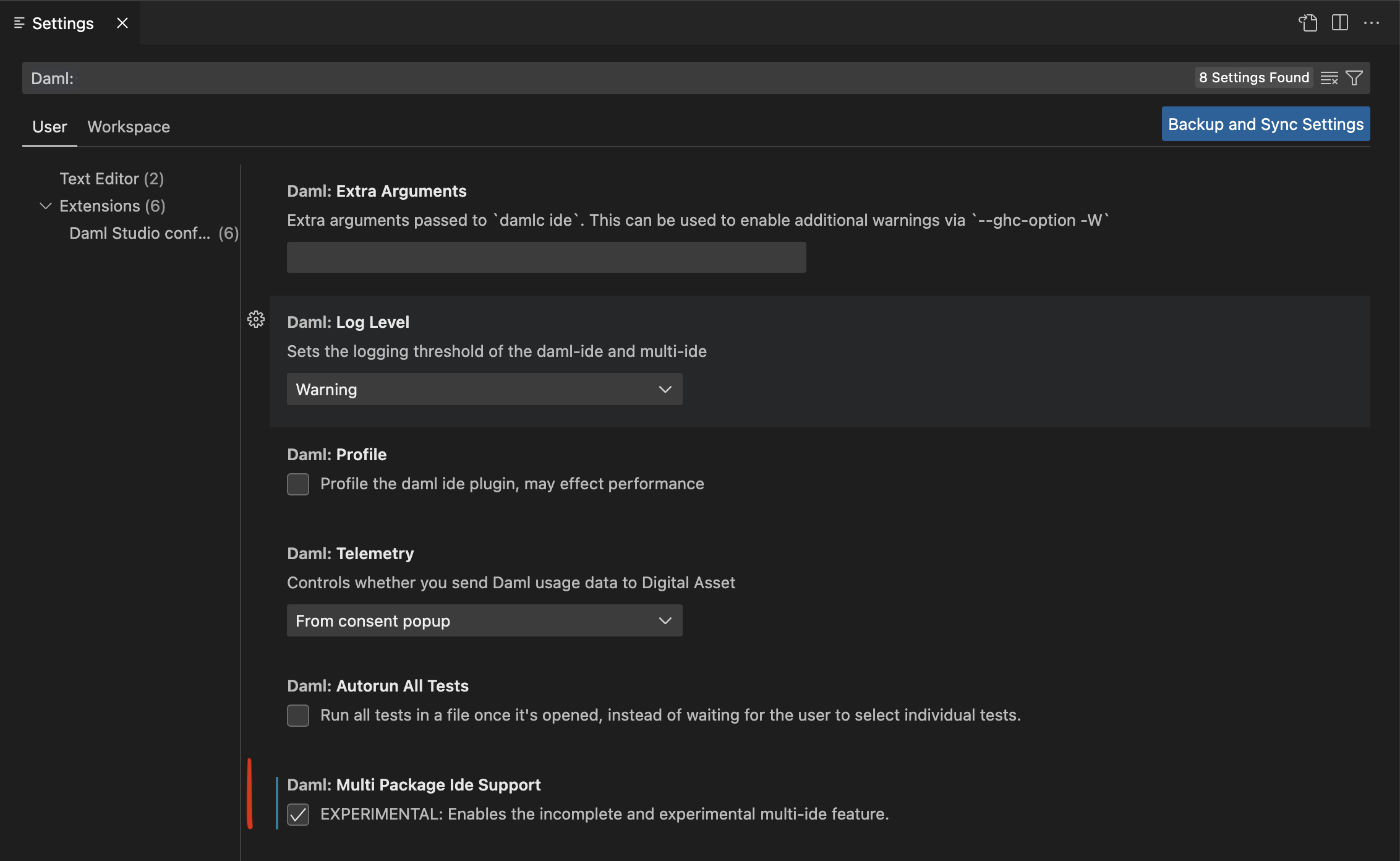
Task: Select the User settings tab
Action: (x=49, y=127)
